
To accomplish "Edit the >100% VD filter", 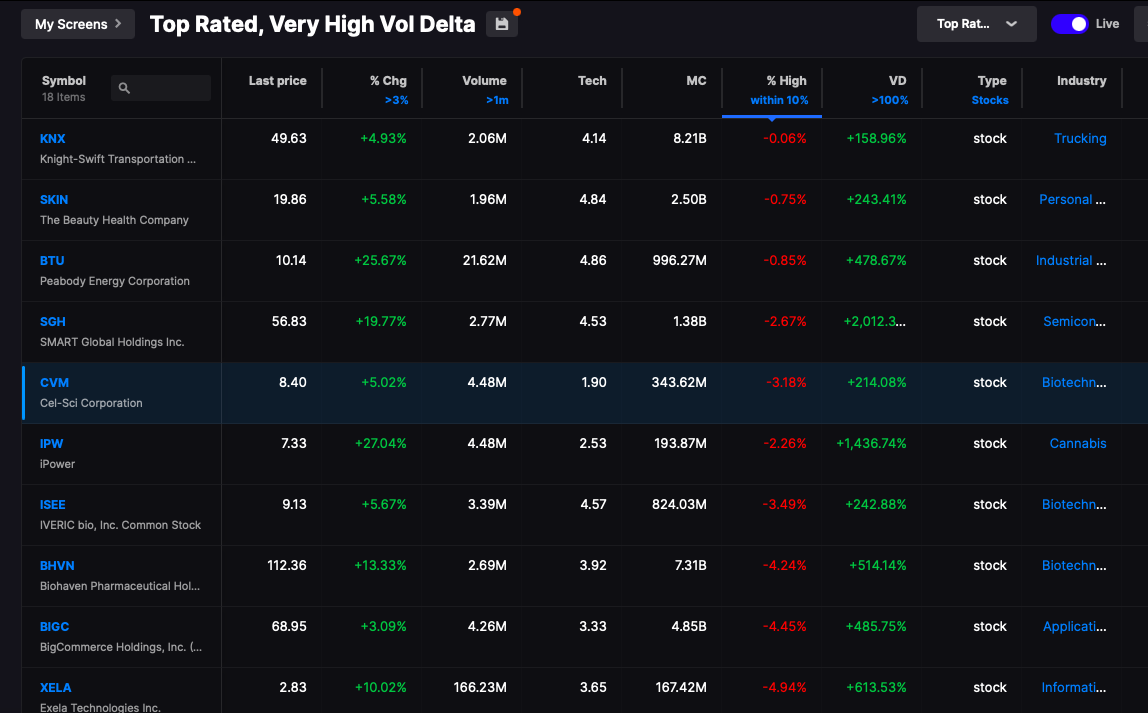I will pos(890,100).
